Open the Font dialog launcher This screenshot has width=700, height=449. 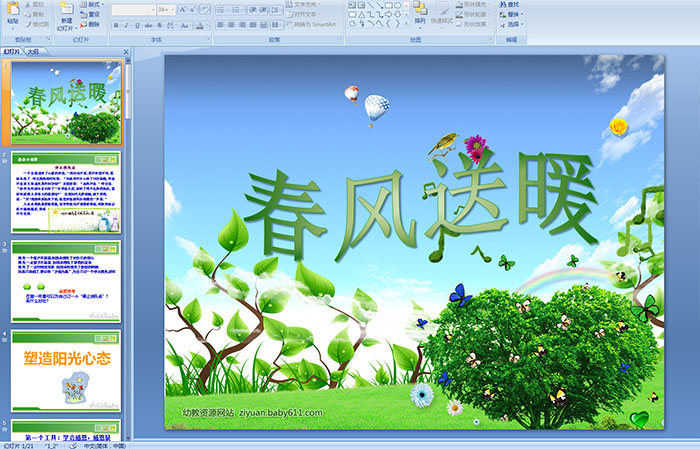click(x=208, y=40)
